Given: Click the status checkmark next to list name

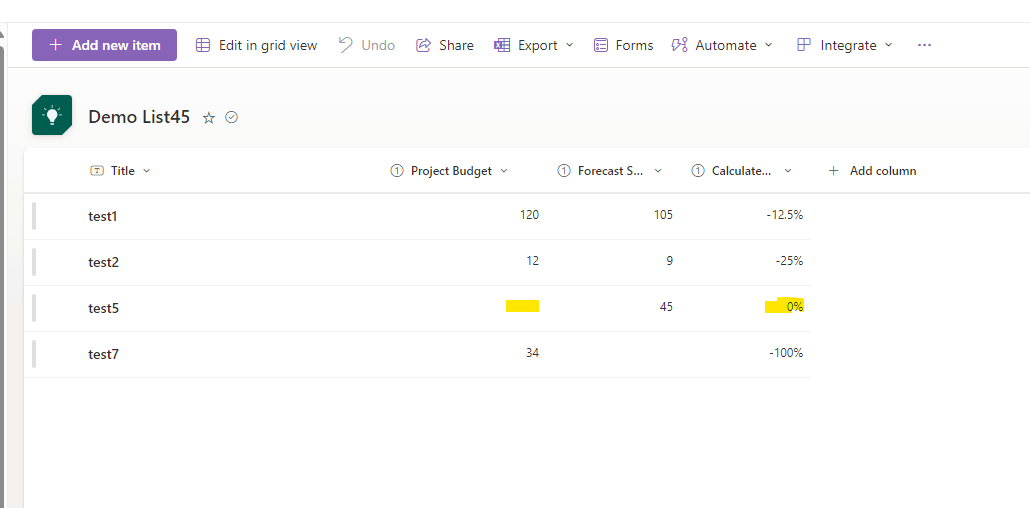Looking at the screenshot, I should click(x=231, y=117).
